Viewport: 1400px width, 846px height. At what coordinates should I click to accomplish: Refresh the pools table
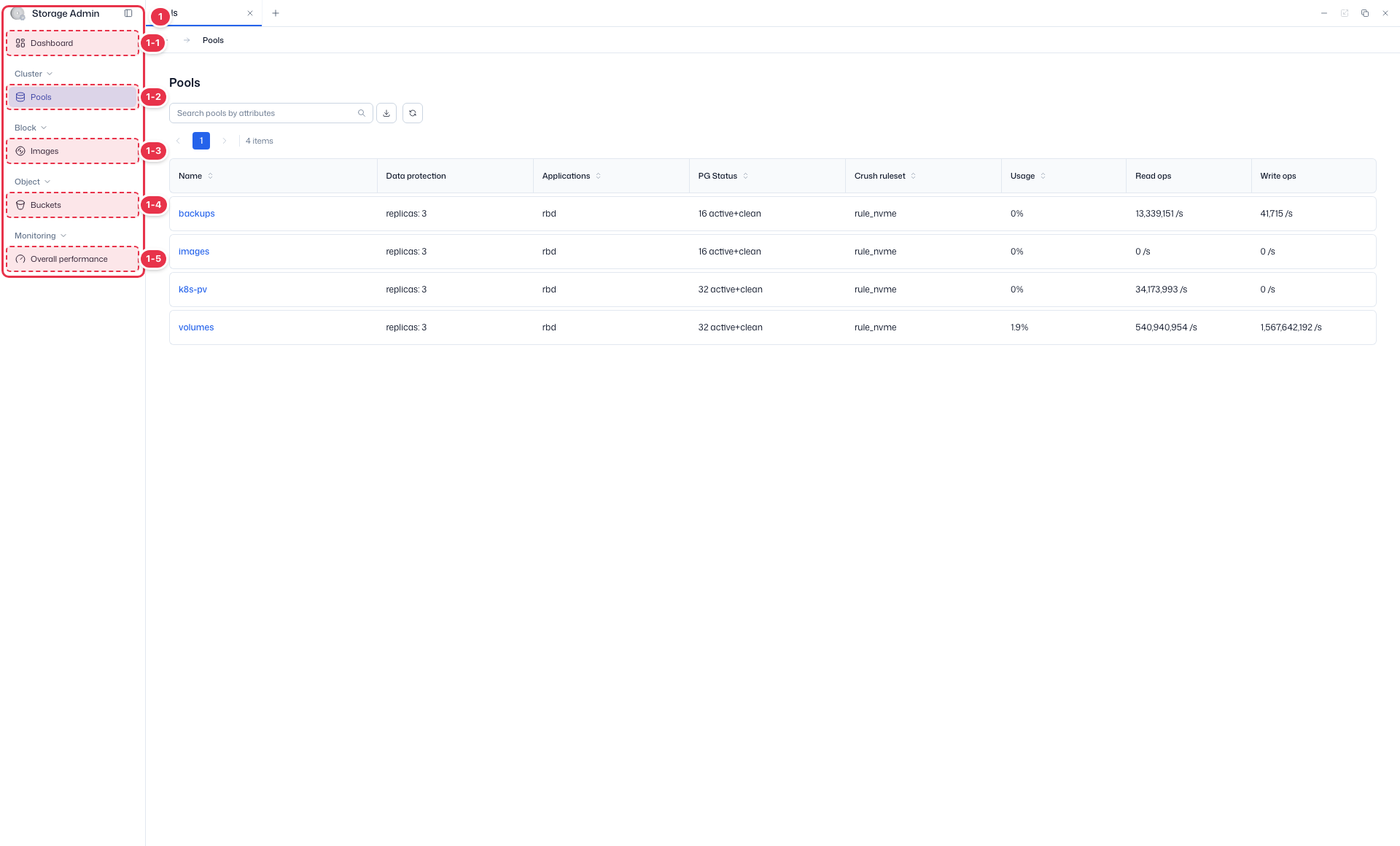click(413, 113)
